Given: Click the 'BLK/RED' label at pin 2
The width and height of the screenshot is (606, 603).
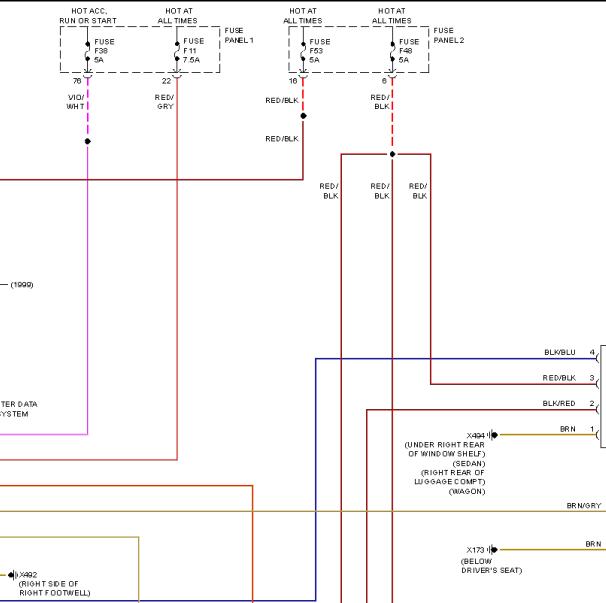Looking at the screenshot, I should pyautogui.click(x=559, y=404).
